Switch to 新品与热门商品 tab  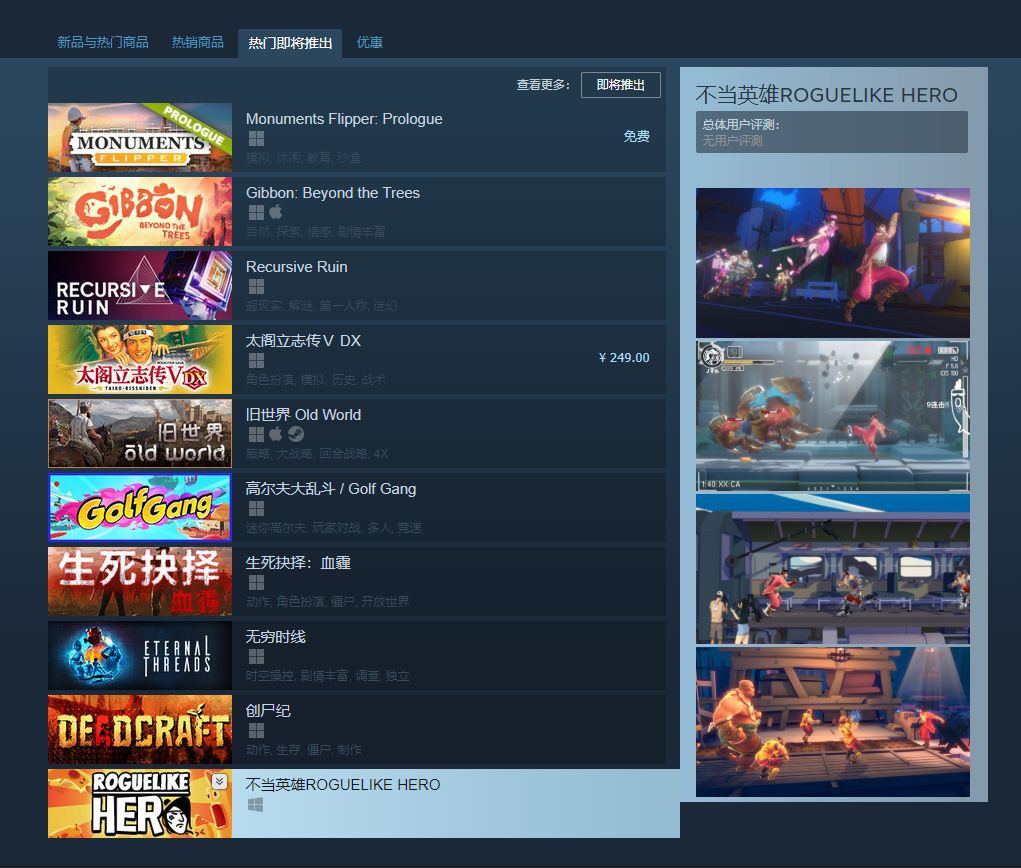[103, 42]
